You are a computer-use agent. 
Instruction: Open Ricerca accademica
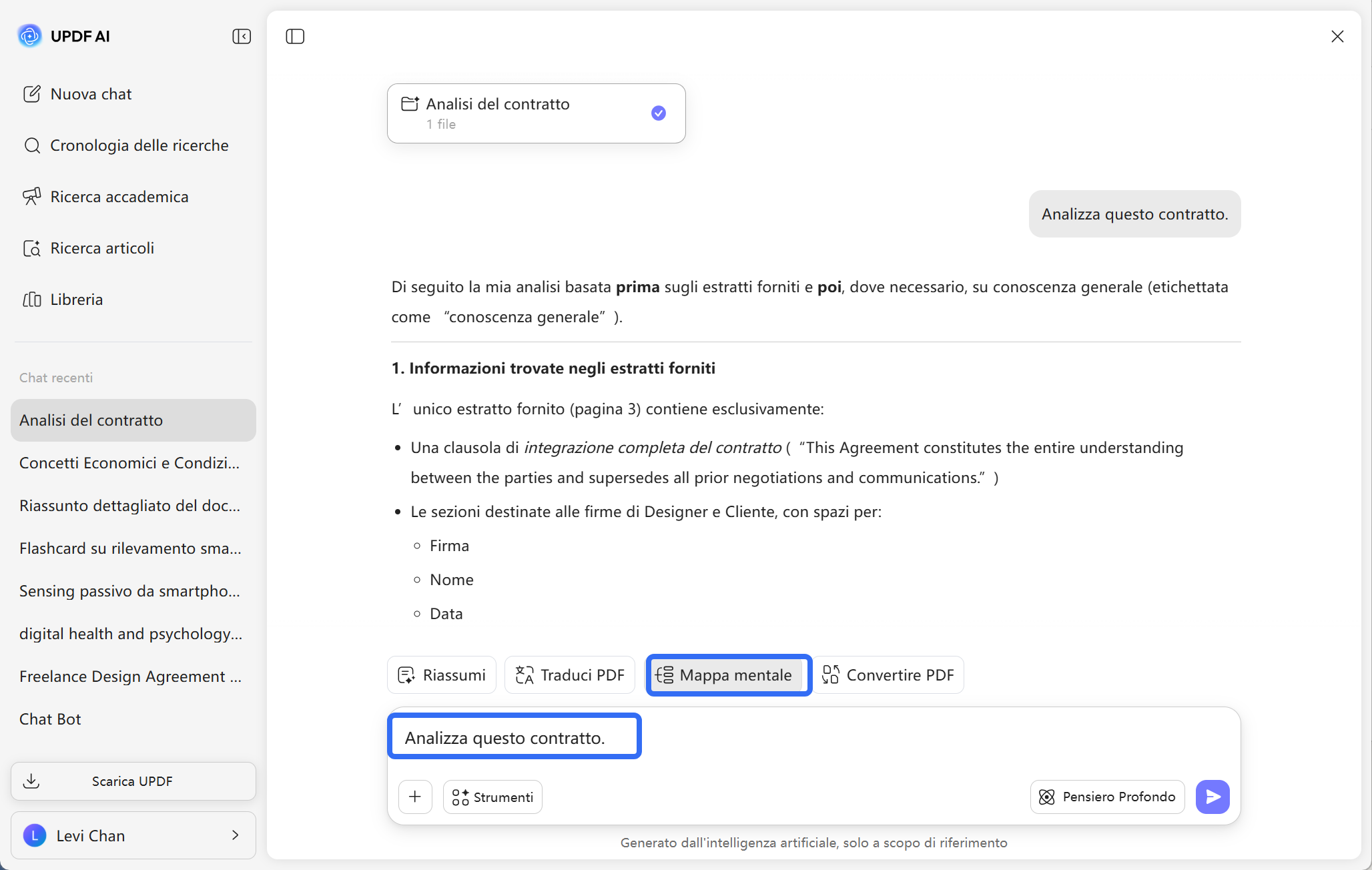click(119, 197)
